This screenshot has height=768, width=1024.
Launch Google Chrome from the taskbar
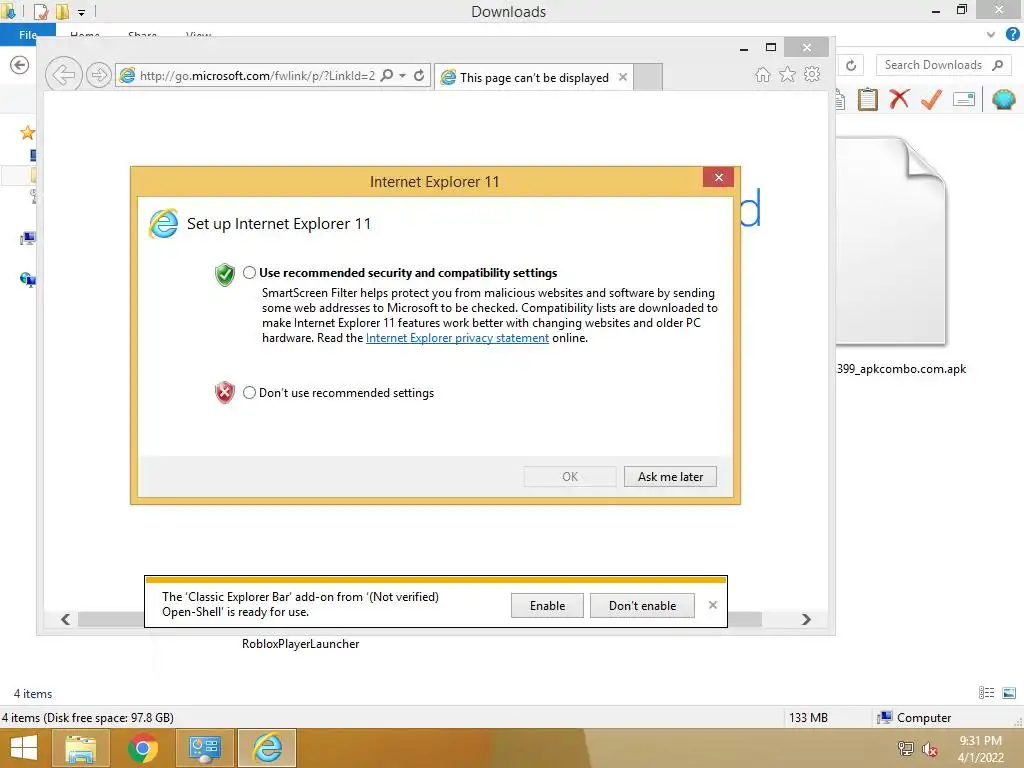click(x=142, y=748)
